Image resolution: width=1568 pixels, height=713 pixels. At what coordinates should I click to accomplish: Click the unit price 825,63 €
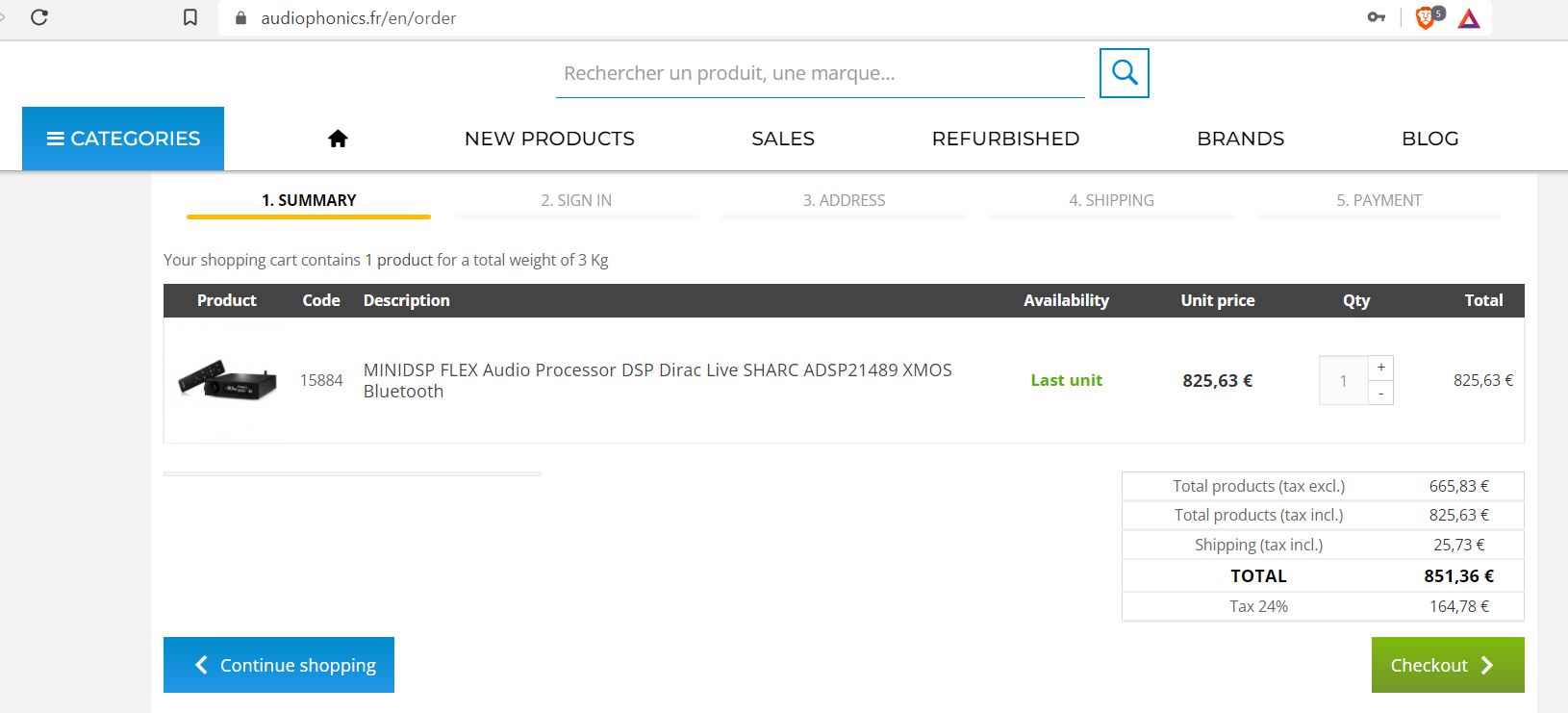[x=1217, y=380]
